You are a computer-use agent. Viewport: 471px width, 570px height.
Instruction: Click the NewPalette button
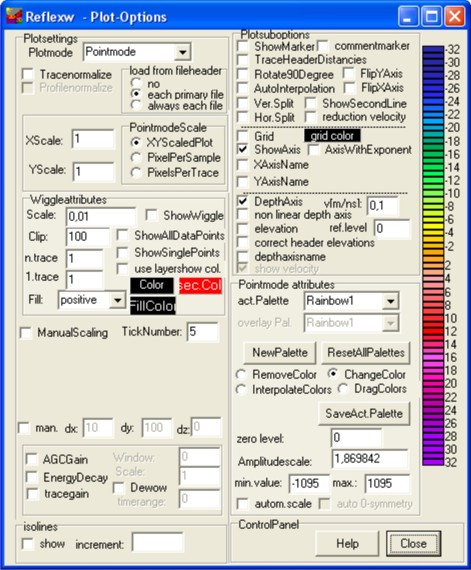click(x=279, y=353)
